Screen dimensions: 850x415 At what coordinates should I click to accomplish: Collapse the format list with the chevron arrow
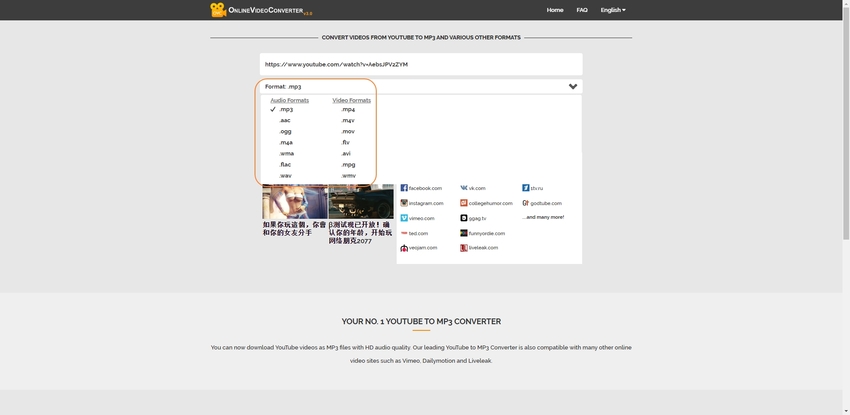tap(572, 87)
